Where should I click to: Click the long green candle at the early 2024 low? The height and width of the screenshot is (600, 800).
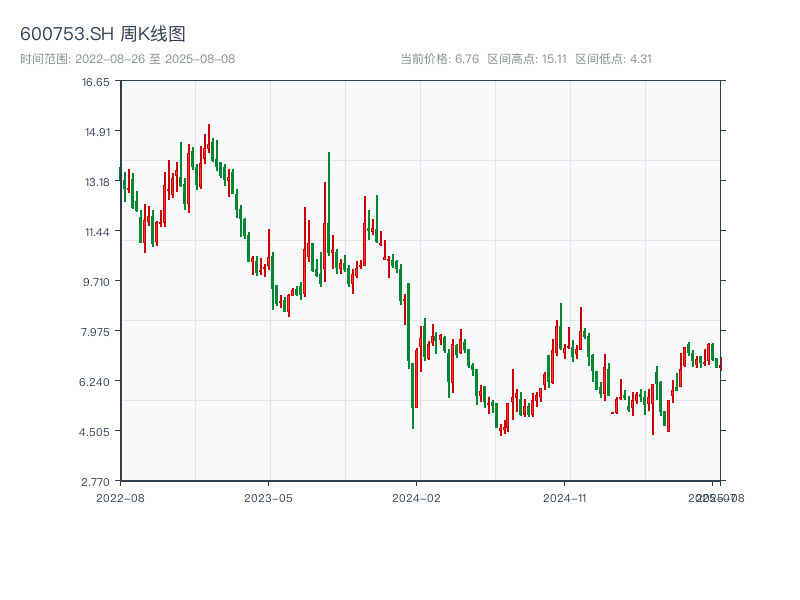click(413, 395)
